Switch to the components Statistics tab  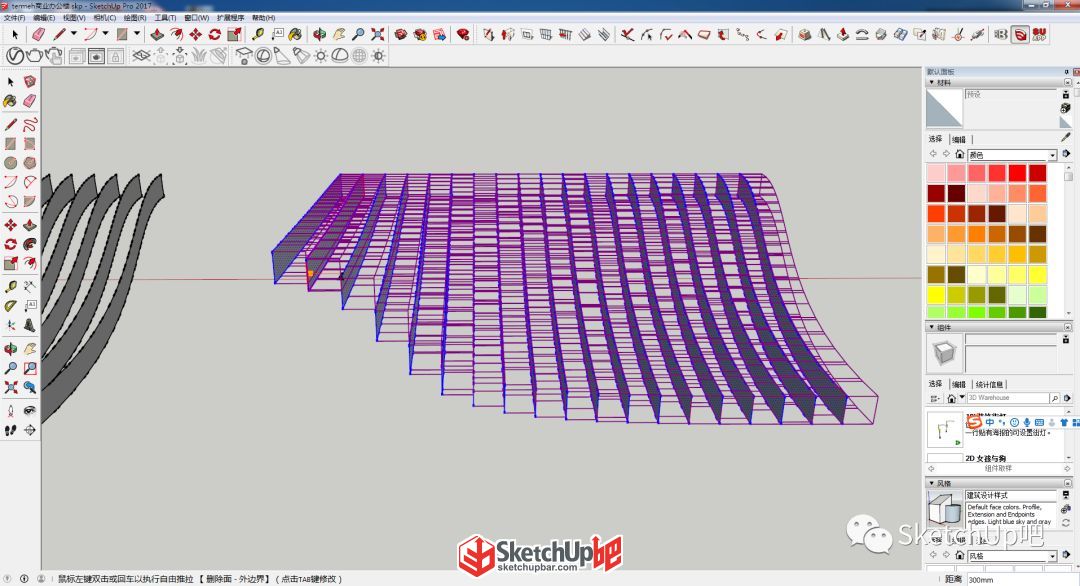(x=989, y=384)
